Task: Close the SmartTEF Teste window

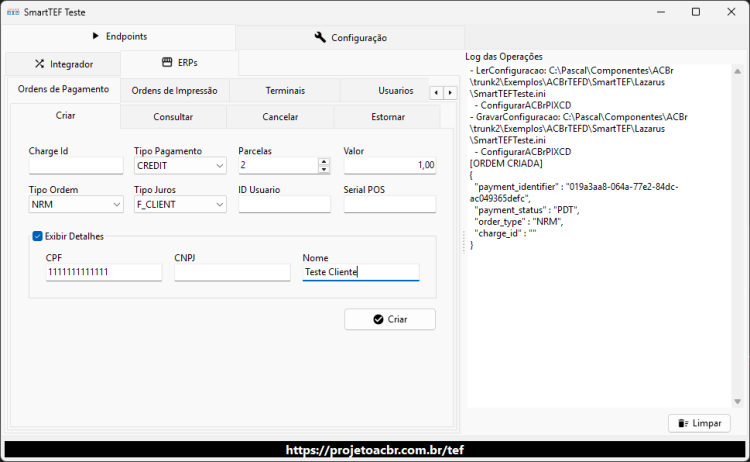Action: 731,12
